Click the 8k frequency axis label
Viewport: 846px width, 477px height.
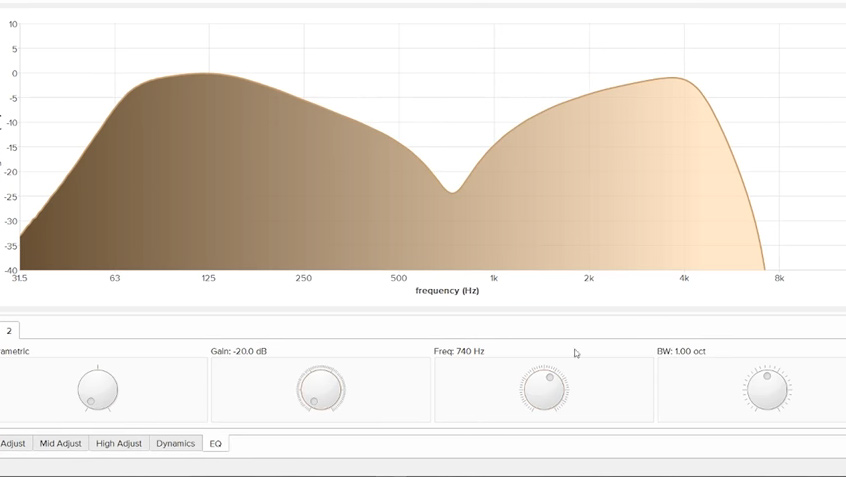pos(779,278)
